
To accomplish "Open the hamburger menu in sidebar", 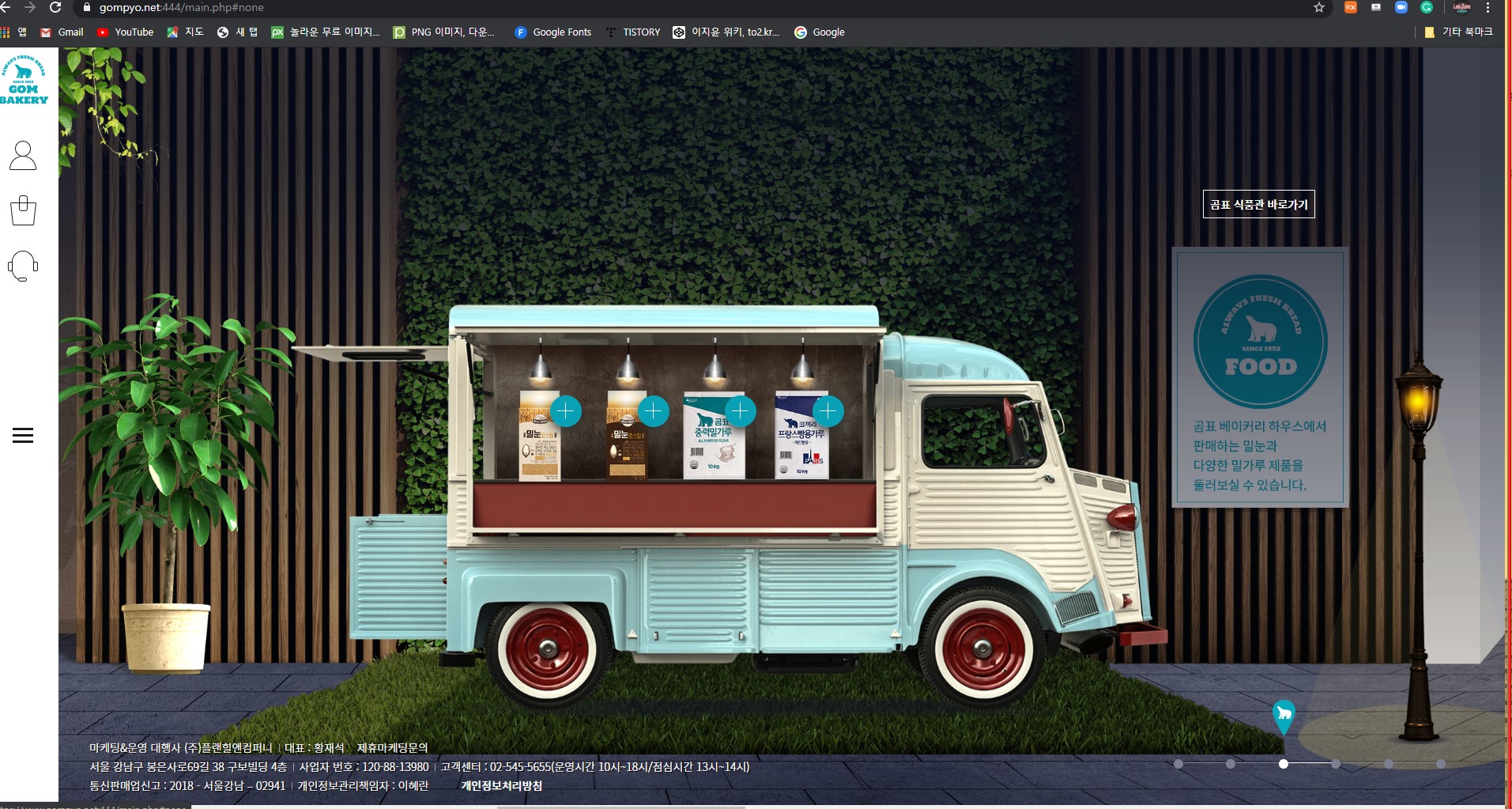I will click(23, 435).
